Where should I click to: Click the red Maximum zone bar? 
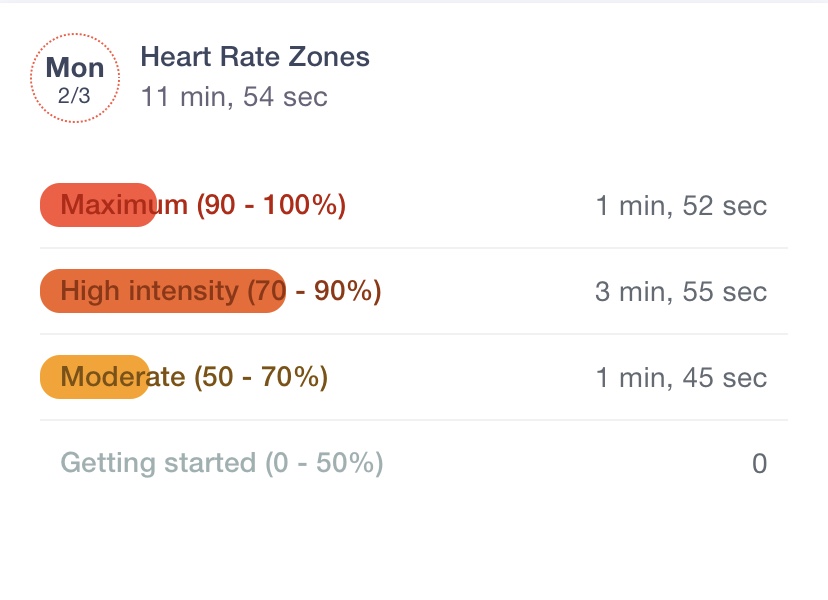pyautogui.click(x=98, y=205)
